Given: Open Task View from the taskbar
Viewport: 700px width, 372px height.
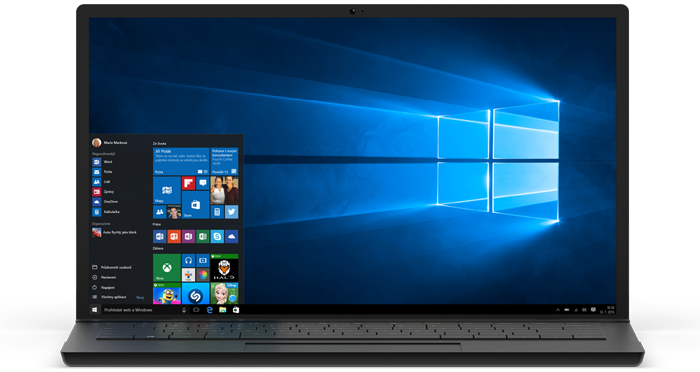Looking at the screenshot, I should pos(196,309).
